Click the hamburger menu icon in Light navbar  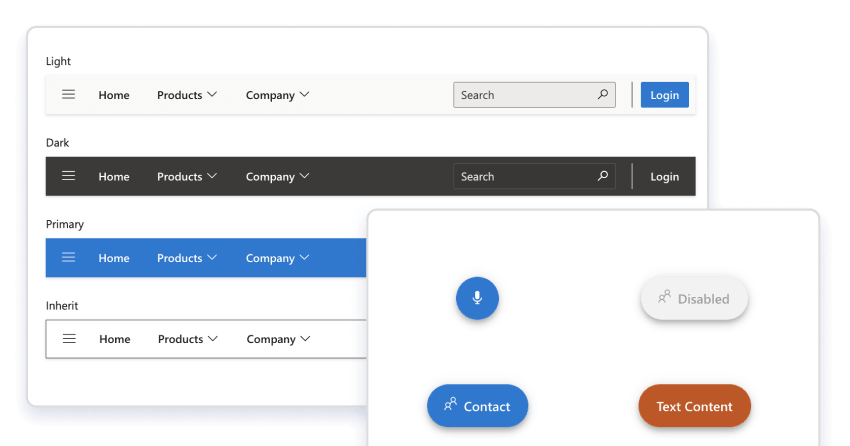pyautogui.click(x=69, y=95)
